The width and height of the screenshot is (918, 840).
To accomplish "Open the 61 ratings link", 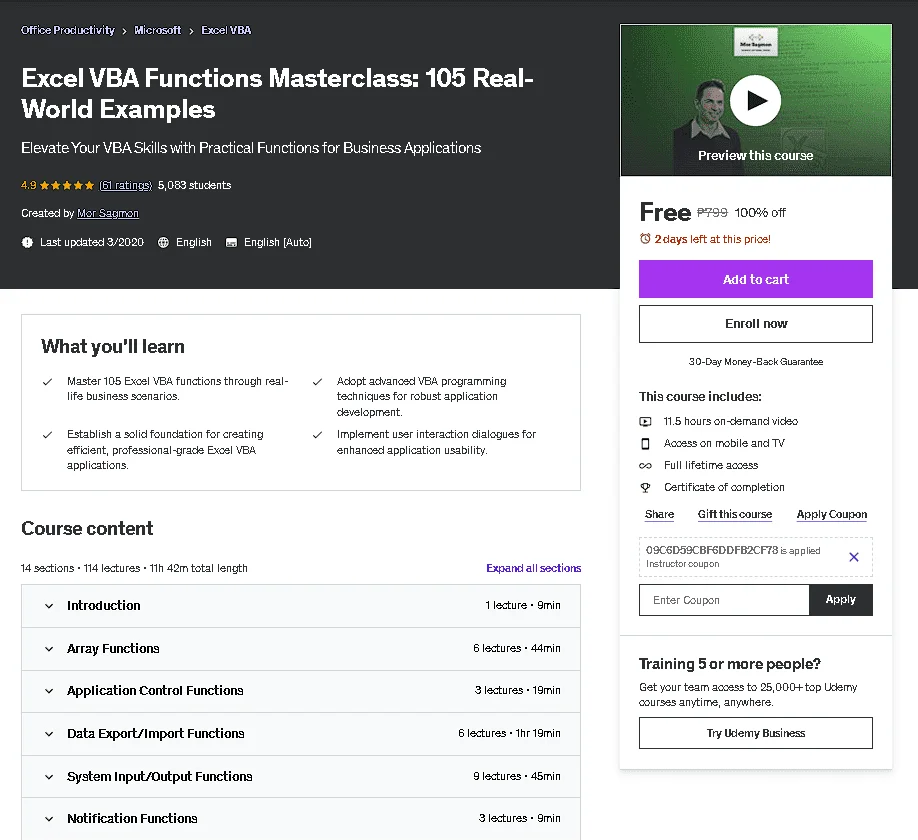I will [x=125, y=186].
